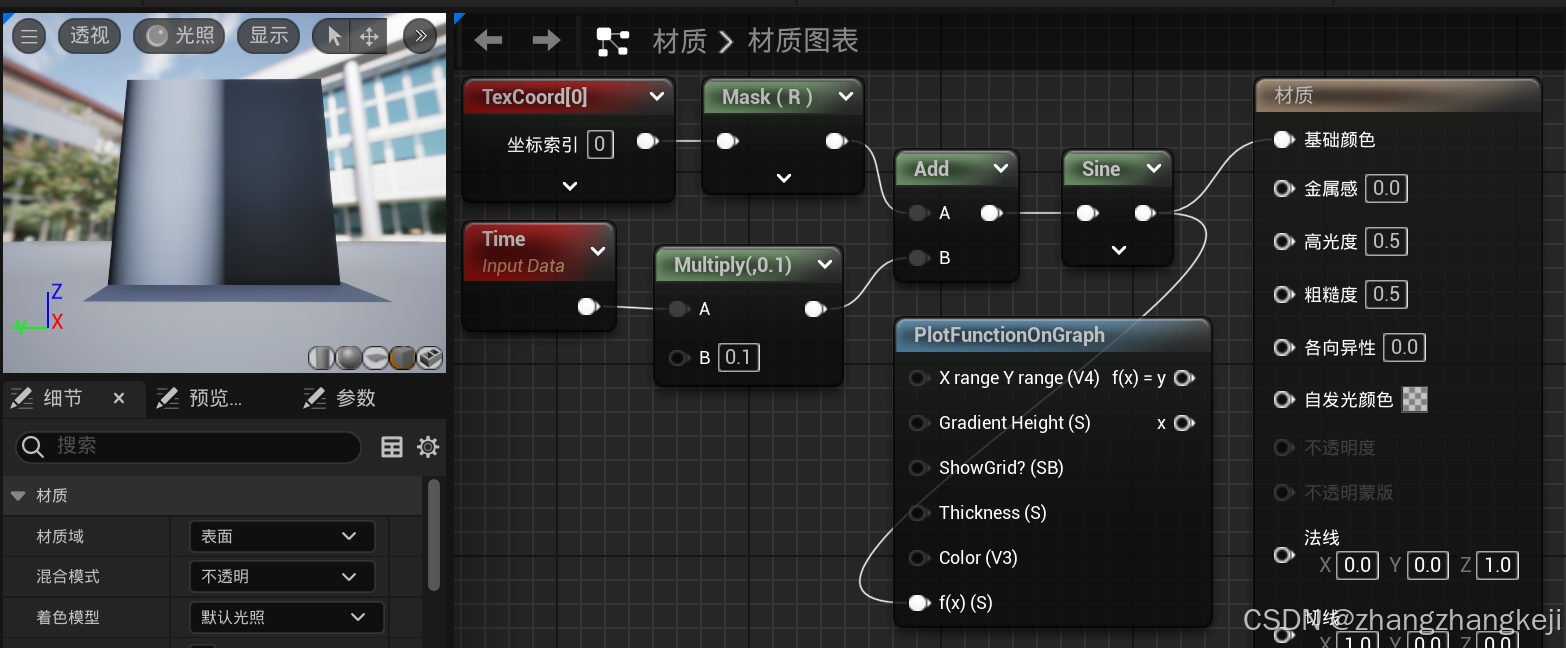
Task: Click the Time node output pin
Action: tap(589, 306)
